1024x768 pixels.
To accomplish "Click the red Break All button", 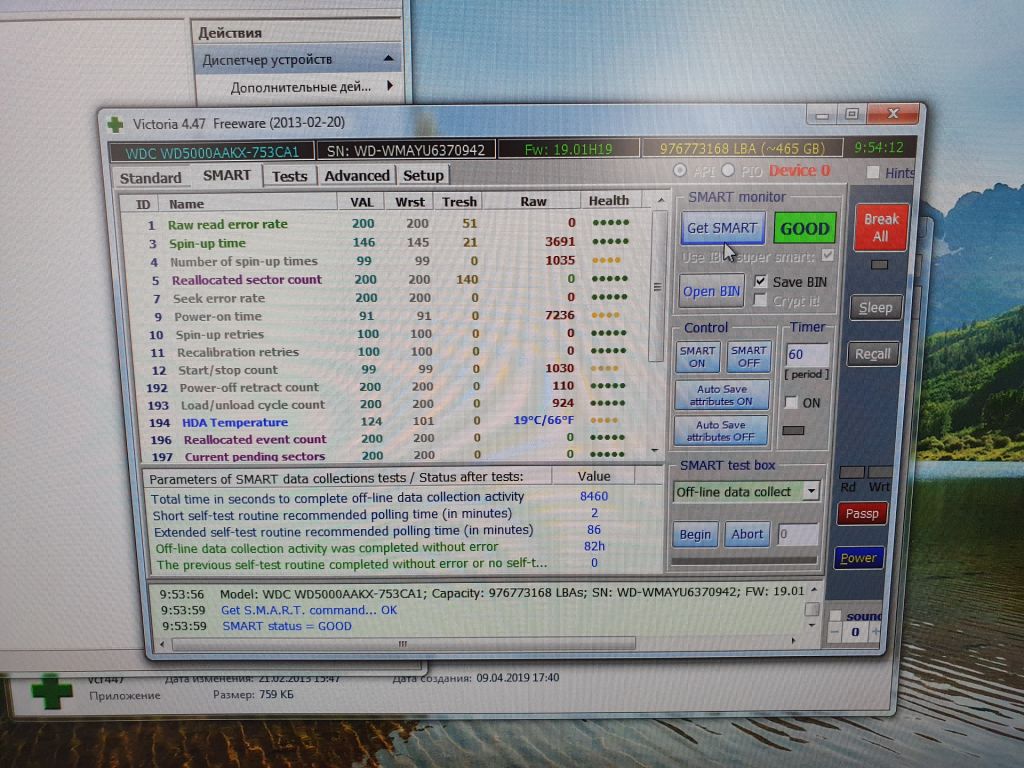I will (x=881, y=227).
